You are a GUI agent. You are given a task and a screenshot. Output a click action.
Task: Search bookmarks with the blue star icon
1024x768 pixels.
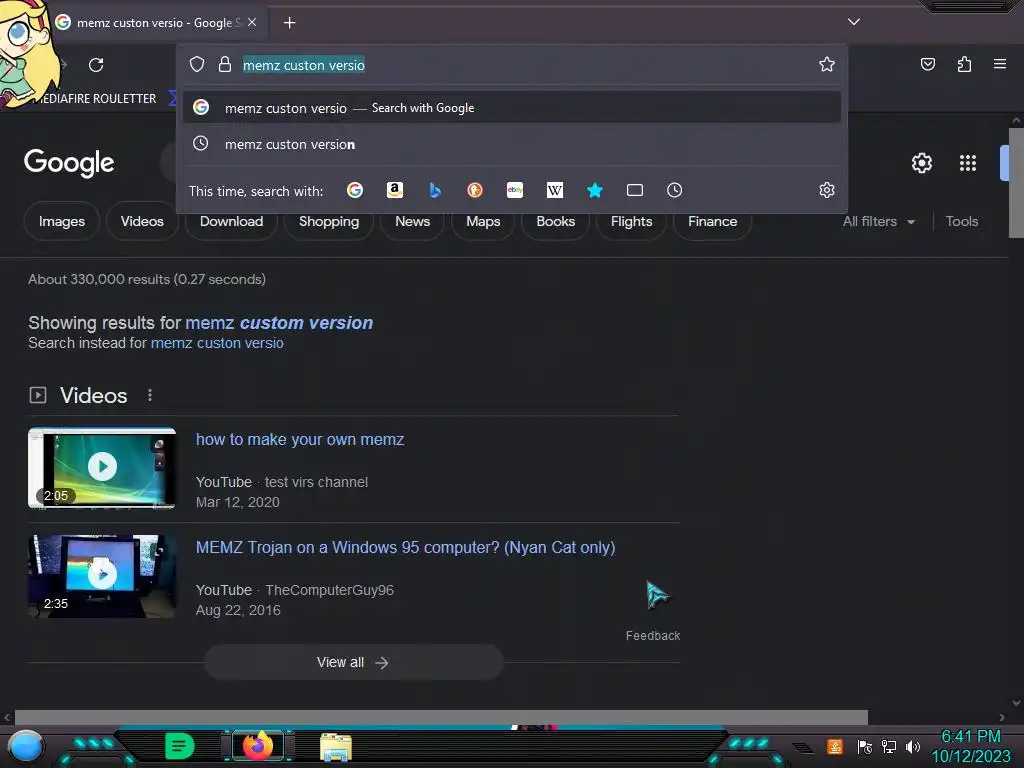[x=594, y=190]
